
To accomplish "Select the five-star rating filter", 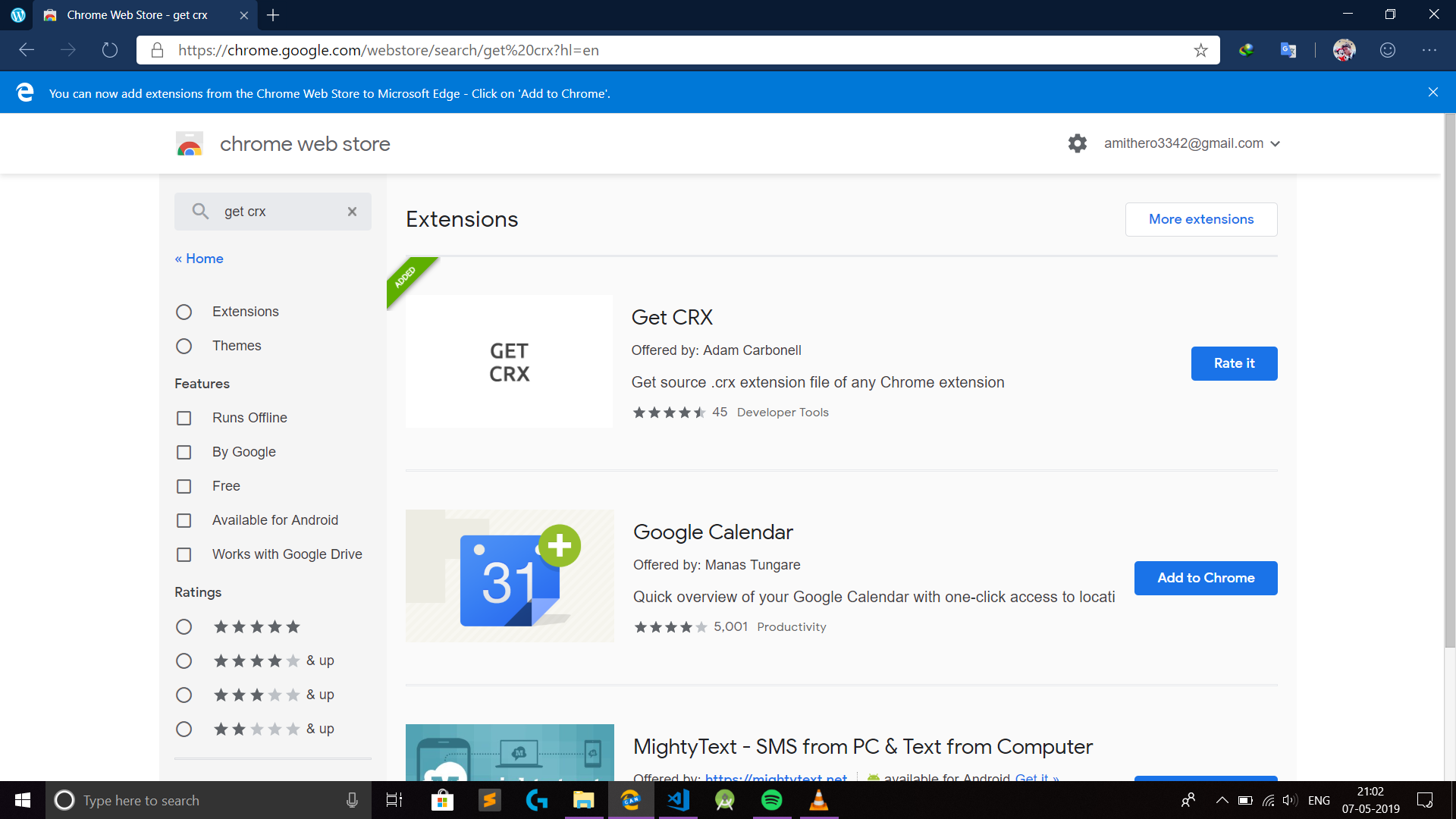I will pyautogui.click(x=184, y=626).
